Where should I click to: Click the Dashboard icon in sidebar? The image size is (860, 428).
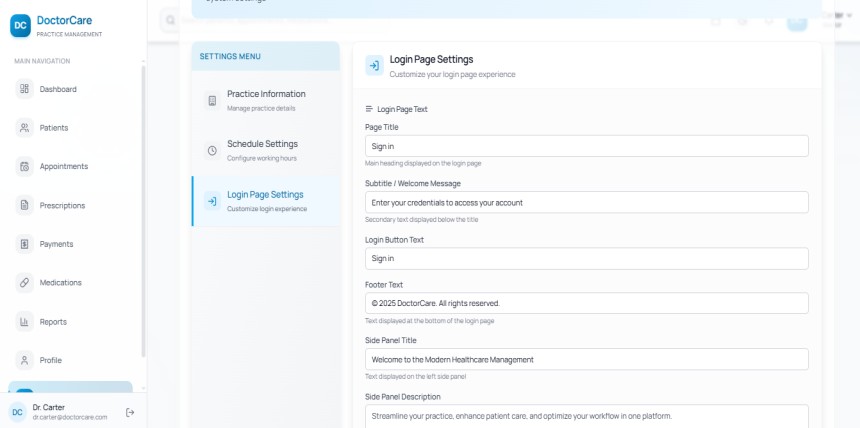(25, 89)
